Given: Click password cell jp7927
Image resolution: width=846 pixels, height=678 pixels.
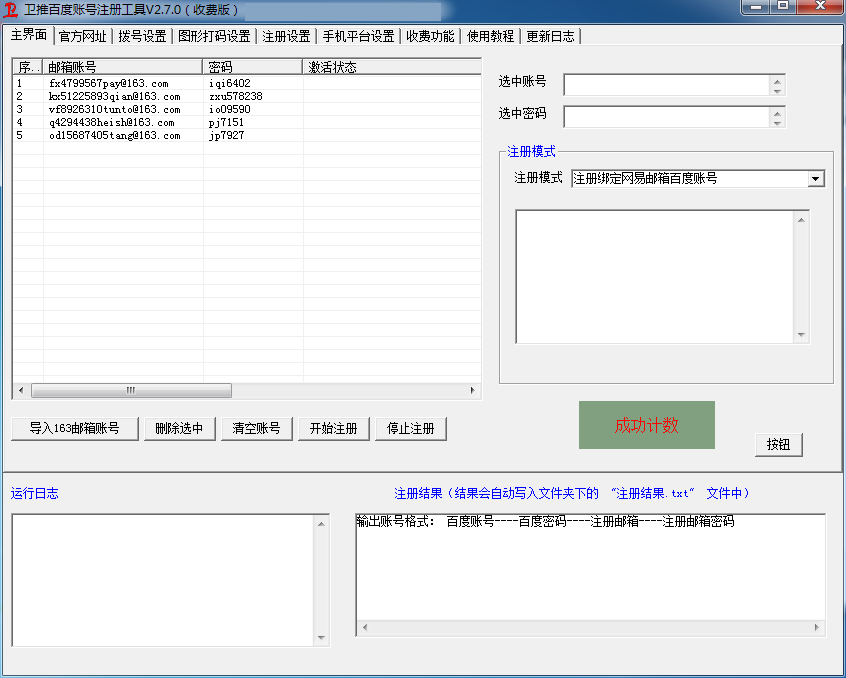Looking at the screenshot, I should [227, 135].
